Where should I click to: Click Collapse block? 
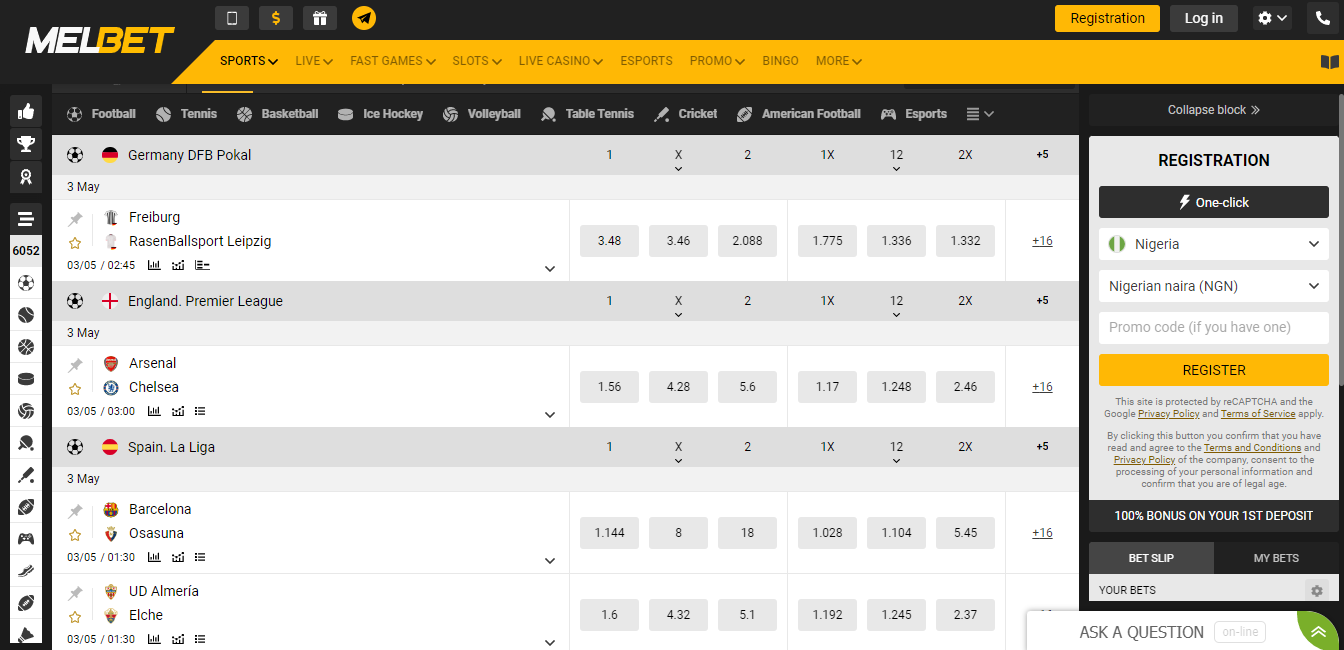tap(1214, 110)
